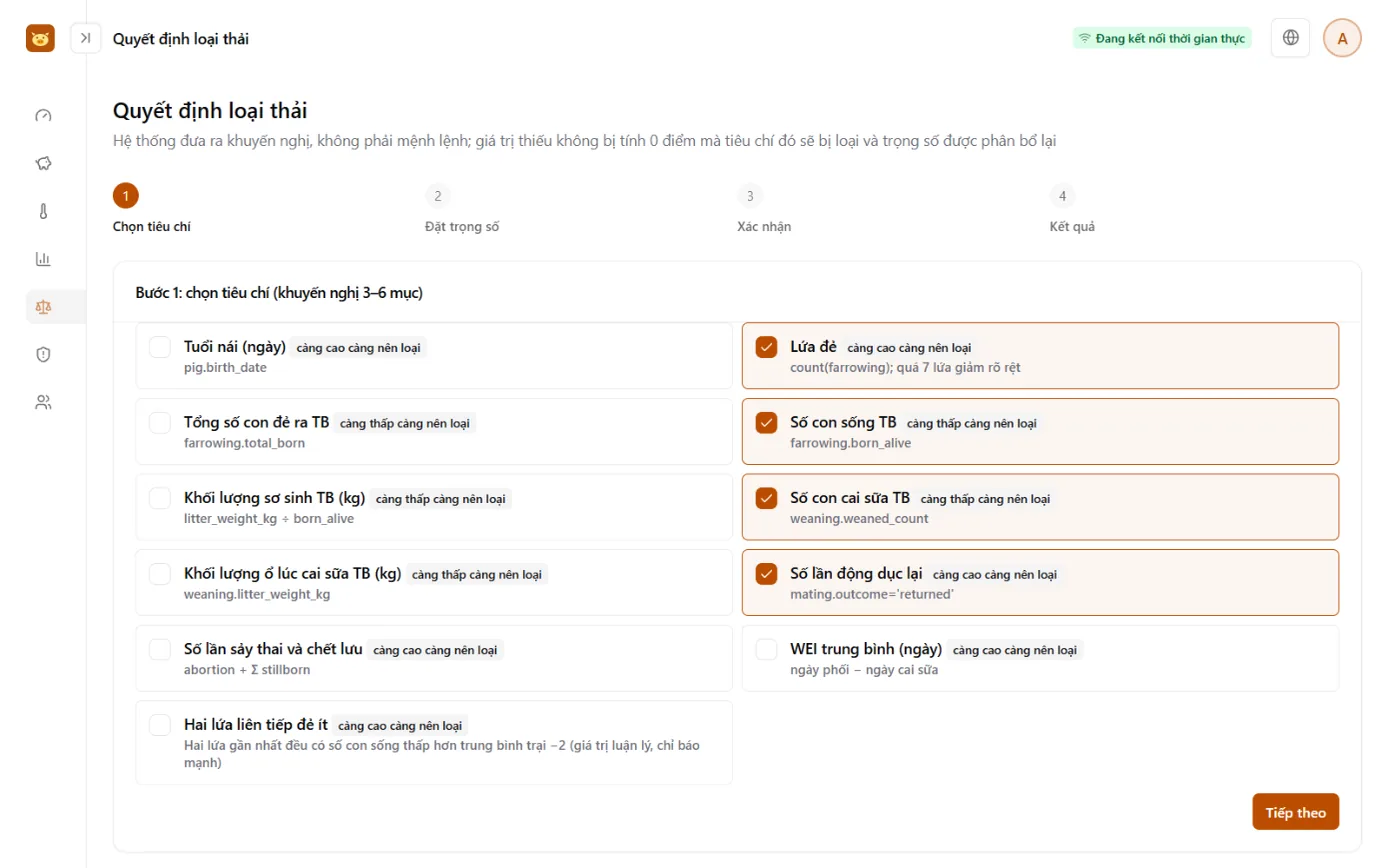Click the Tiếp theo button

pyautogui.click(x=1295, y=812)
